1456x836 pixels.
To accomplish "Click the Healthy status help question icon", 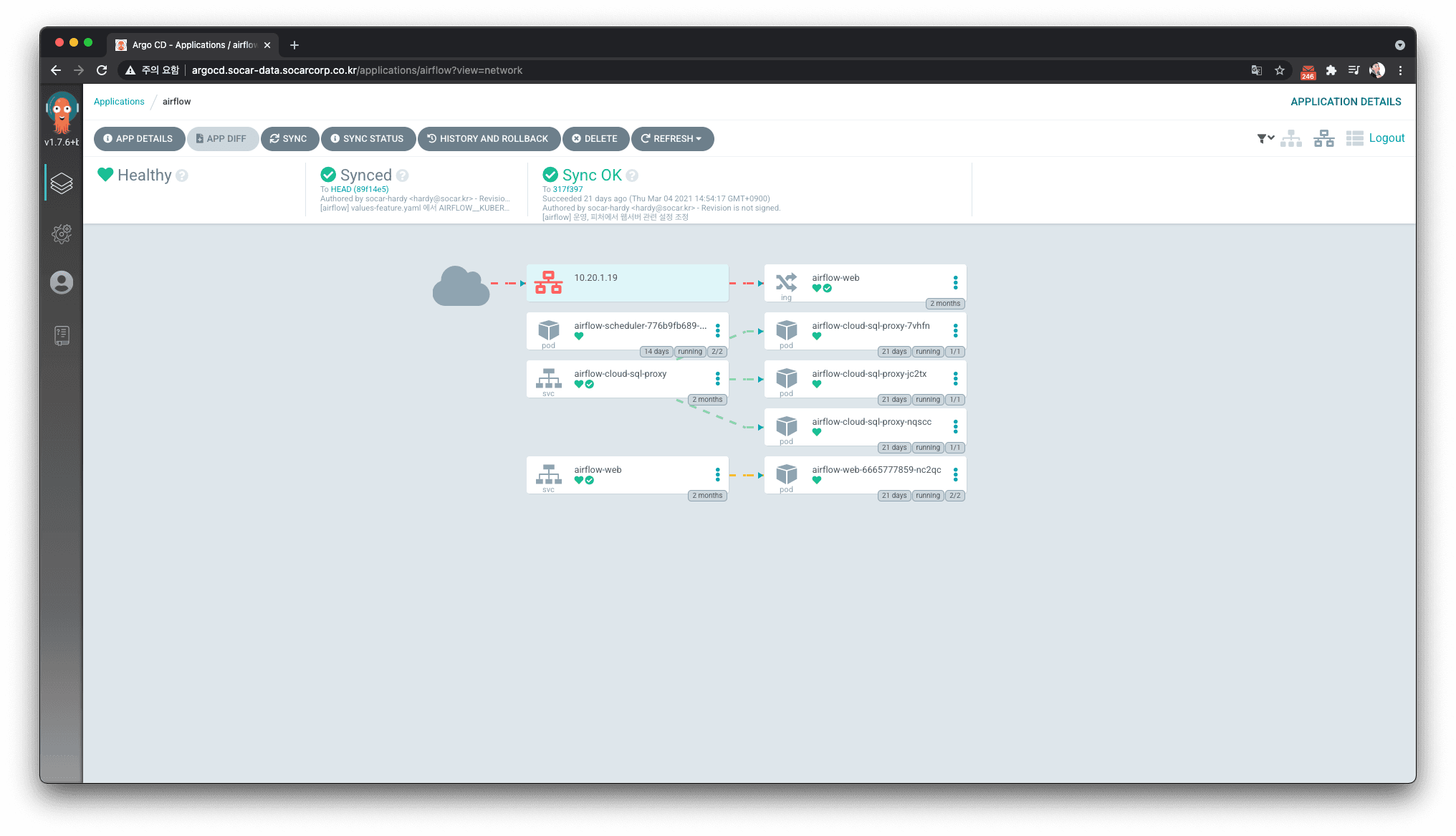I will (x=182, y=176).
